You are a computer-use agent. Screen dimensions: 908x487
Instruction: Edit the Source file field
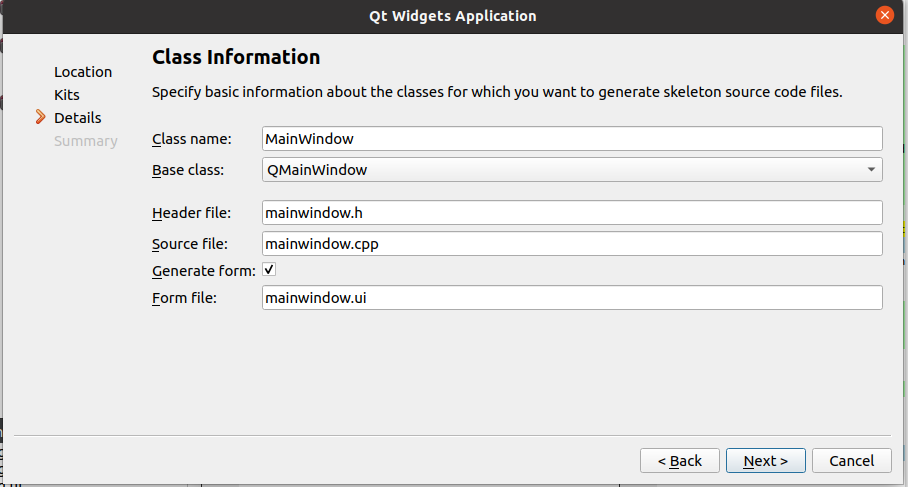point(572,244)
